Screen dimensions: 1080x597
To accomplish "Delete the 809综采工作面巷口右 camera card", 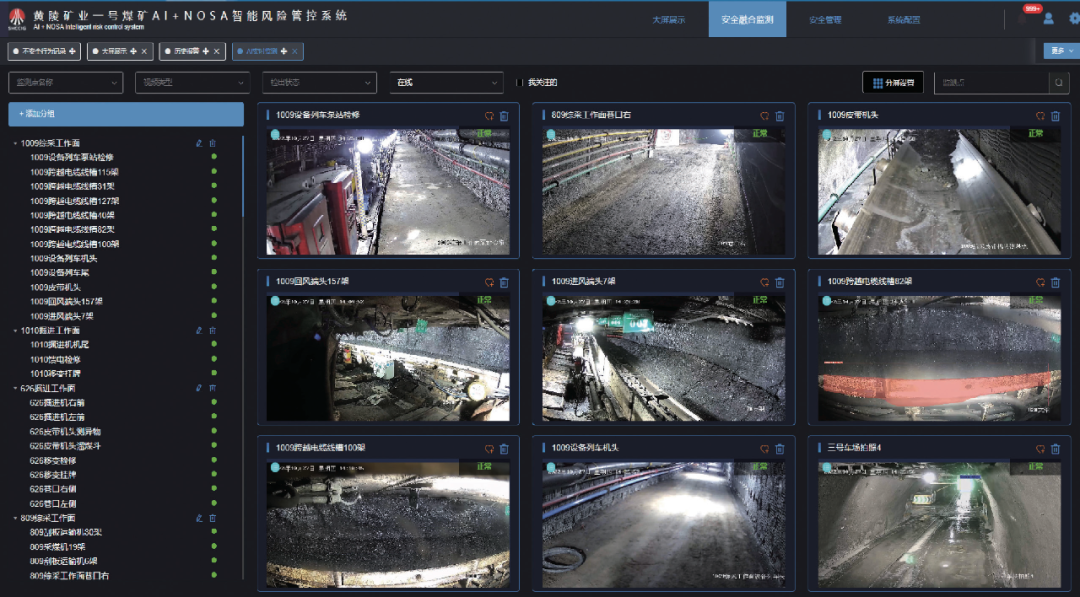I will tap(780, 116).
